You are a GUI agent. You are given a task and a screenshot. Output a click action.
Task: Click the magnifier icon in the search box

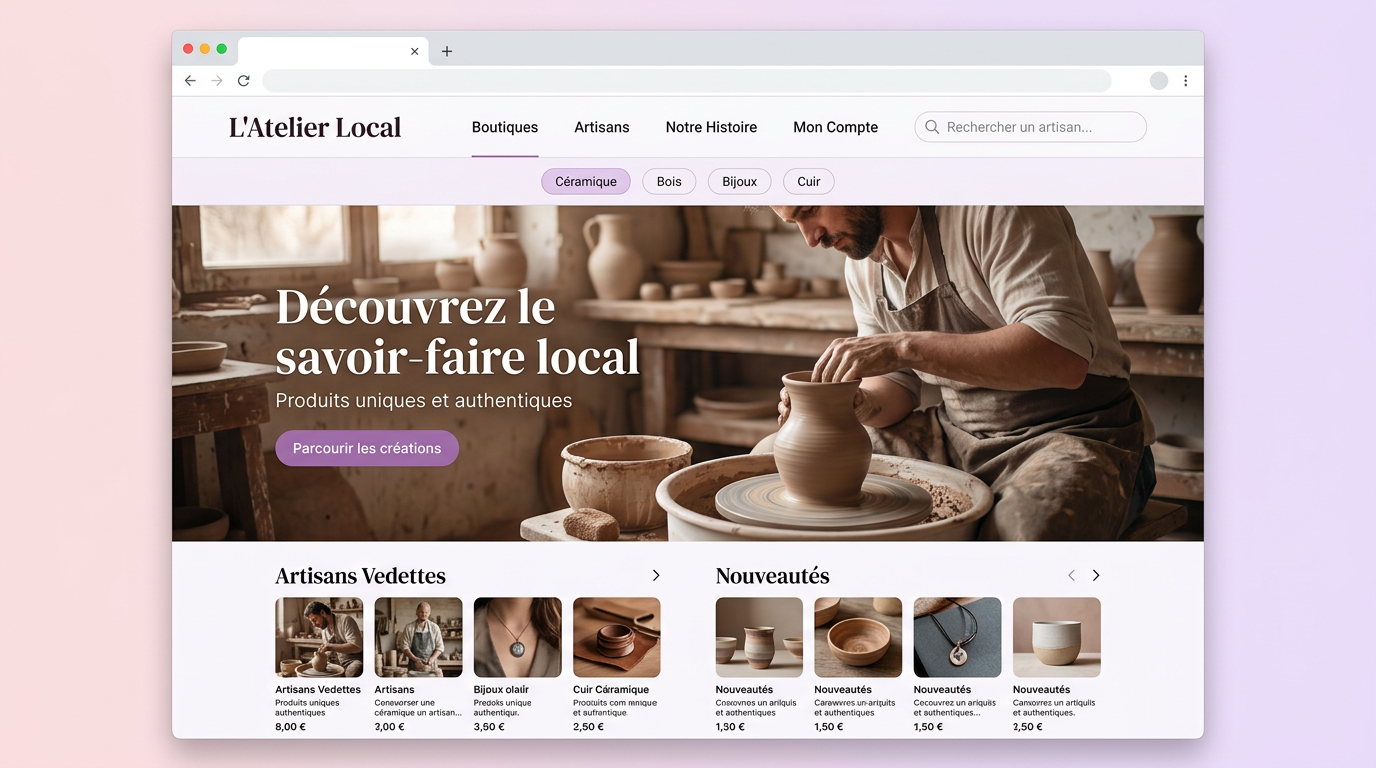(x=932, y=127)
